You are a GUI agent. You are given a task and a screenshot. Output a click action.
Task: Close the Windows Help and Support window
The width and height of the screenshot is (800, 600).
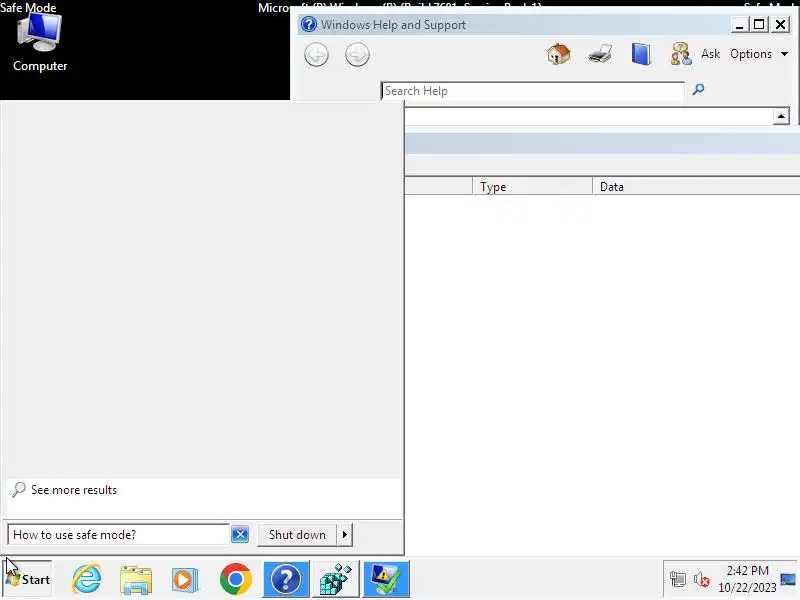tap(781, 24)
